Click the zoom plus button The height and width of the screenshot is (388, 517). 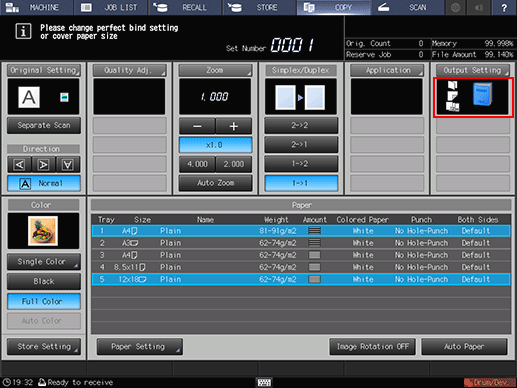234,126
